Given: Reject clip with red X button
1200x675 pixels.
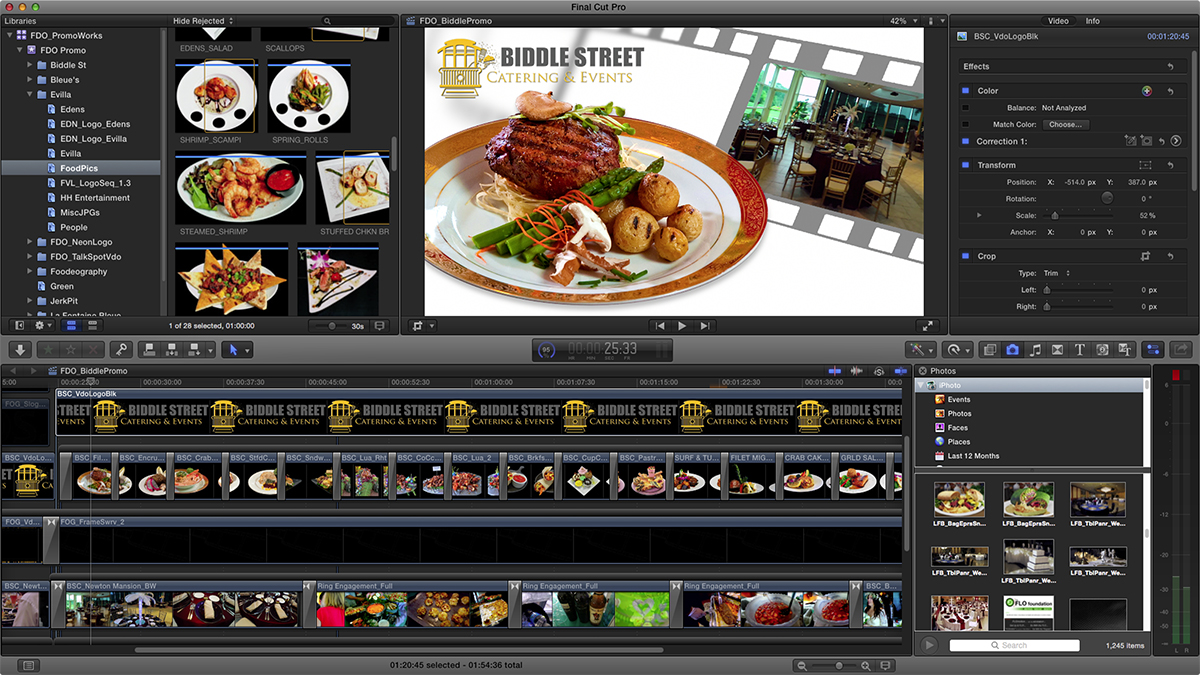Looking at the screenshot, I should pos(93,349).
